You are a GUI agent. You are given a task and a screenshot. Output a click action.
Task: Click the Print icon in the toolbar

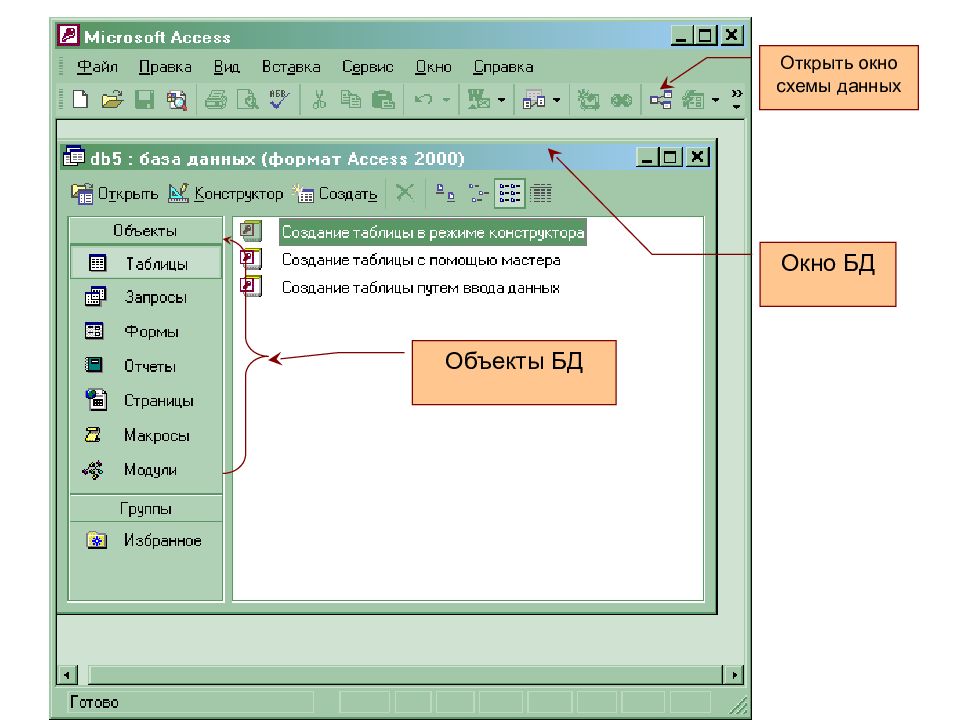coord(216,99)
